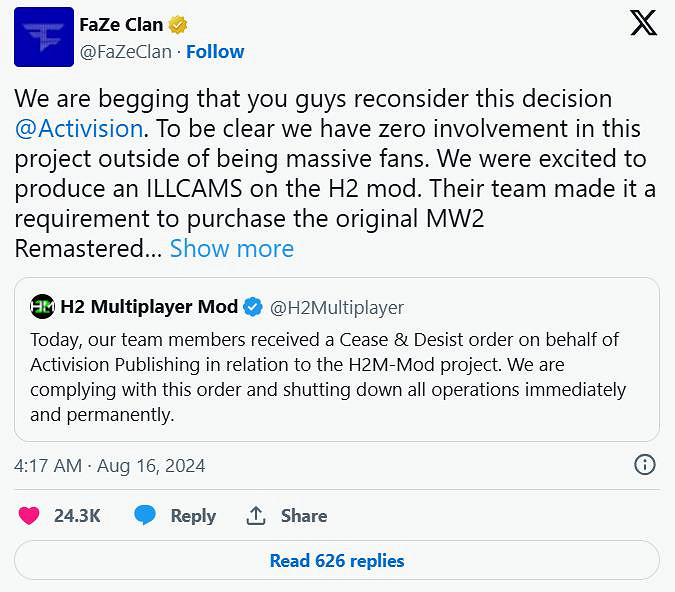The height and width of the screenshot is (592, 675).
Task: Click H2 Multiplayer Mod's blue verified badge
Action: pos(255,307)
